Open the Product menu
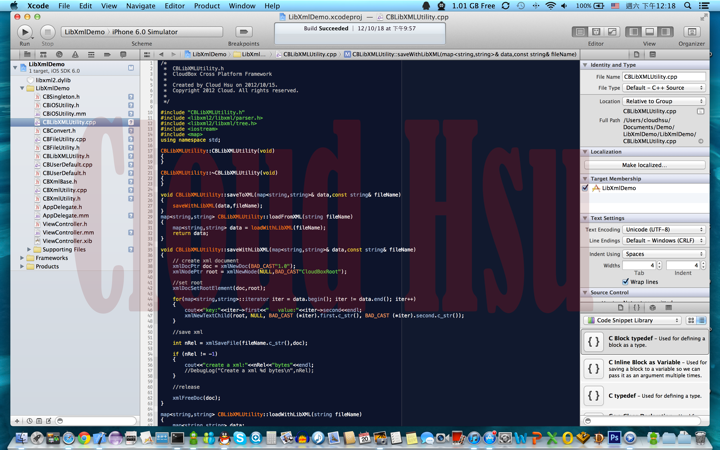Screen dimensions: 720x450 [207, 6]
